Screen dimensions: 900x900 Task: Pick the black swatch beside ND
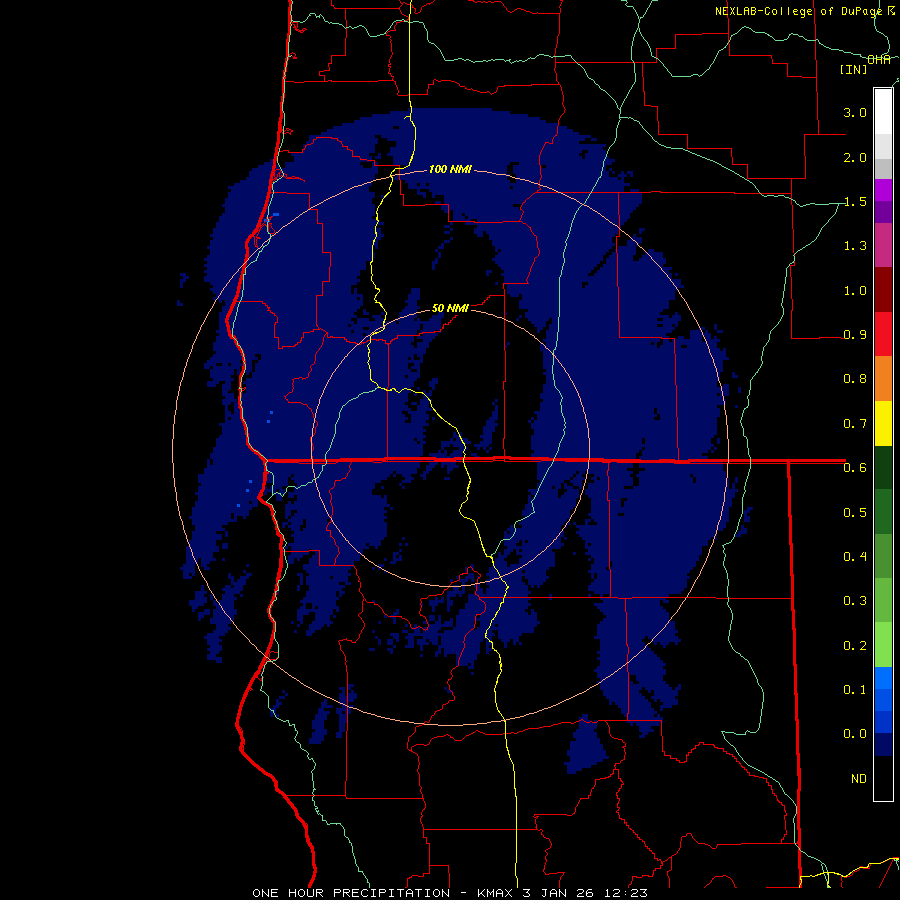883,778
